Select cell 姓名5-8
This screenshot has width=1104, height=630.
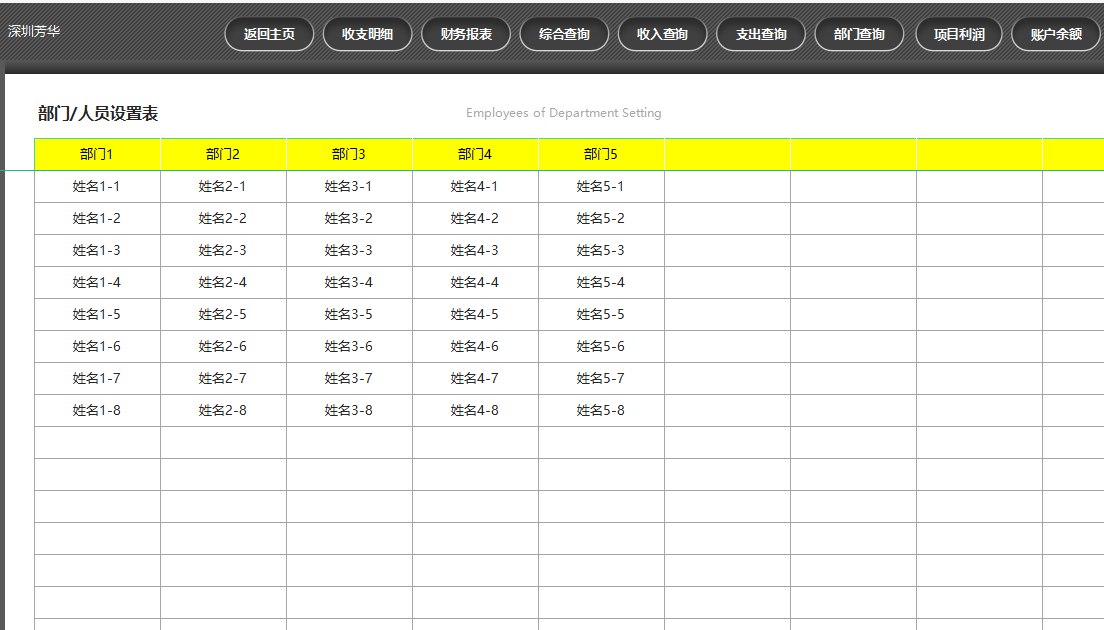coord(601,410)
